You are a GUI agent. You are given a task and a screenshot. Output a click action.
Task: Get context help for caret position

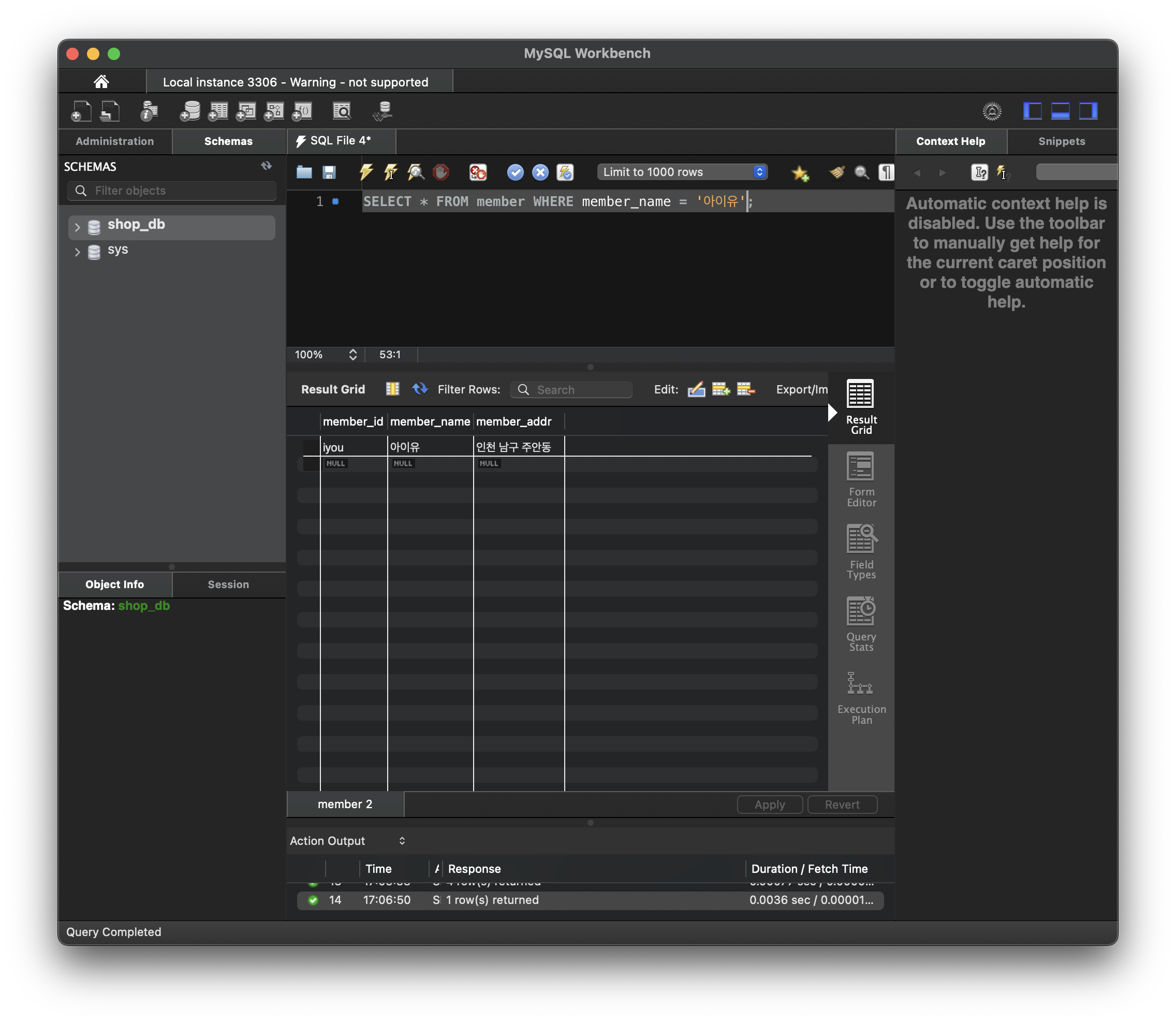pos(980,172)
